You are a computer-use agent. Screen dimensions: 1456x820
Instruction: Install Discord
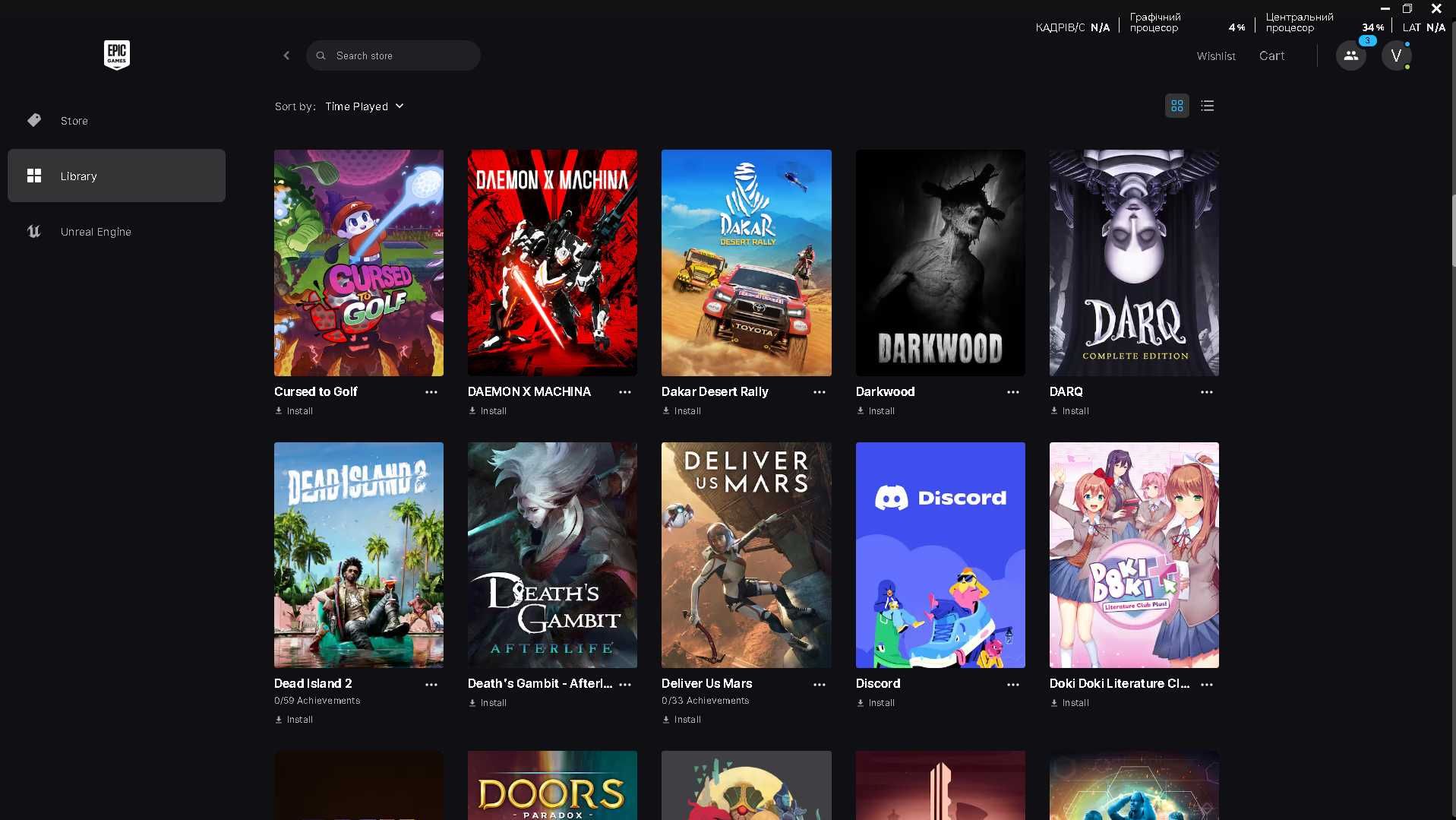coord(876,703)
